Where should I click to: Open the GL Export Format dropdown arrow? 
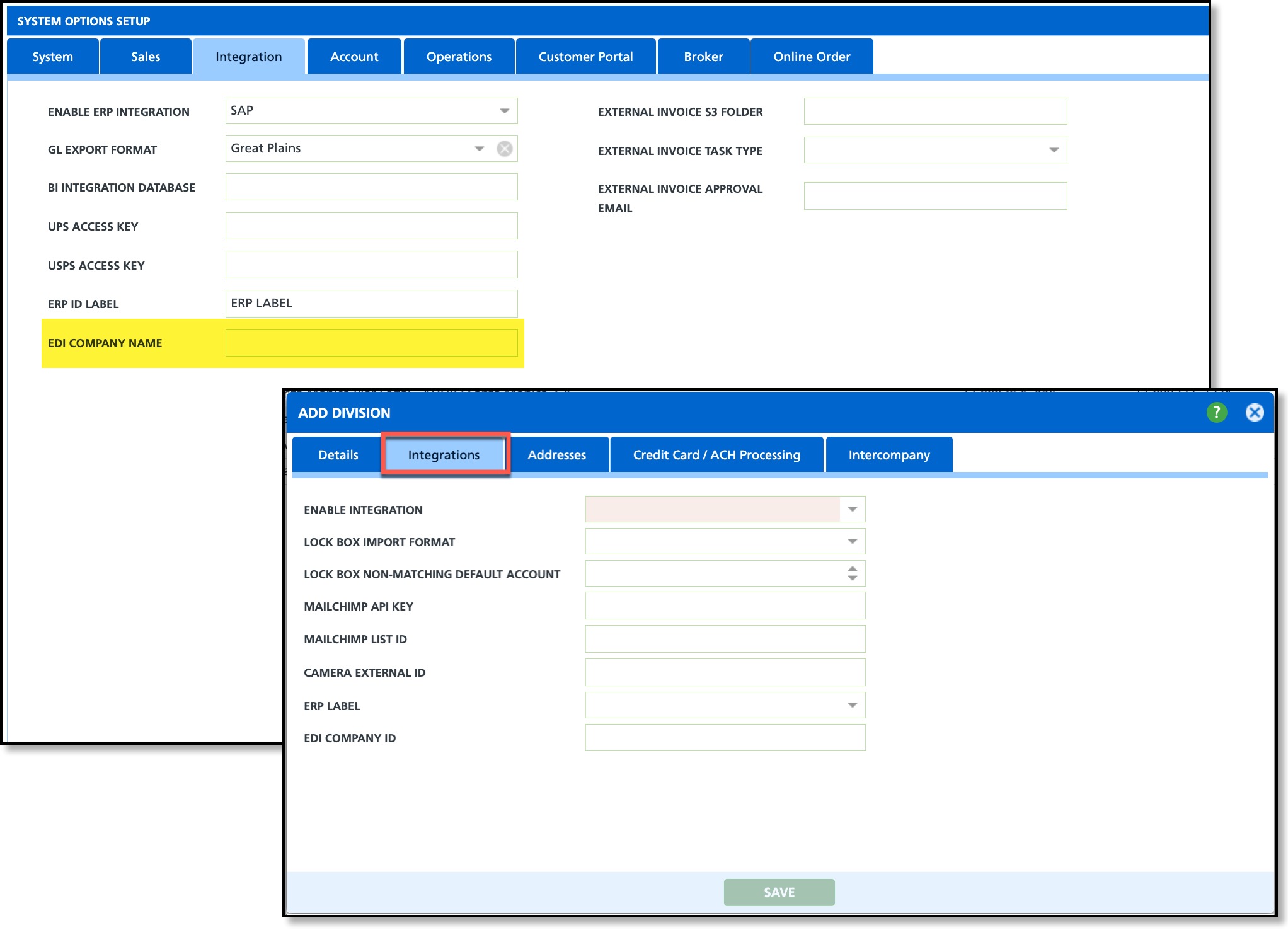click(479, 149)
